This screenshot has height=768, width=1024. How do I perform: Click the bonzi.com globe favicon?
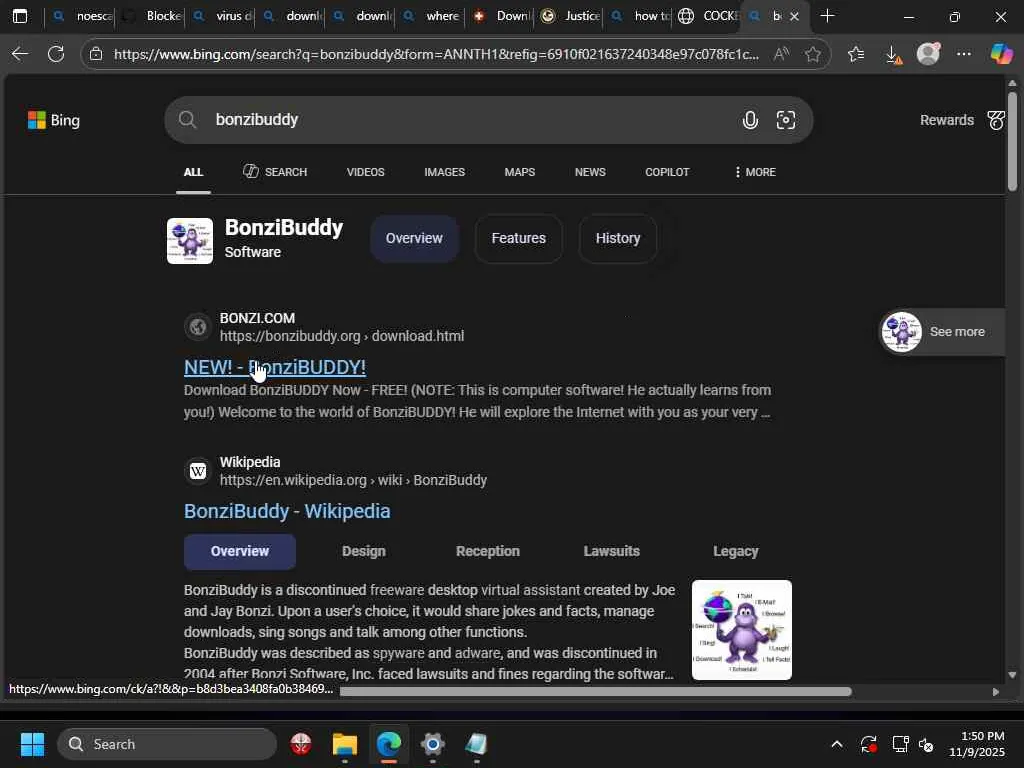point(198,327)
